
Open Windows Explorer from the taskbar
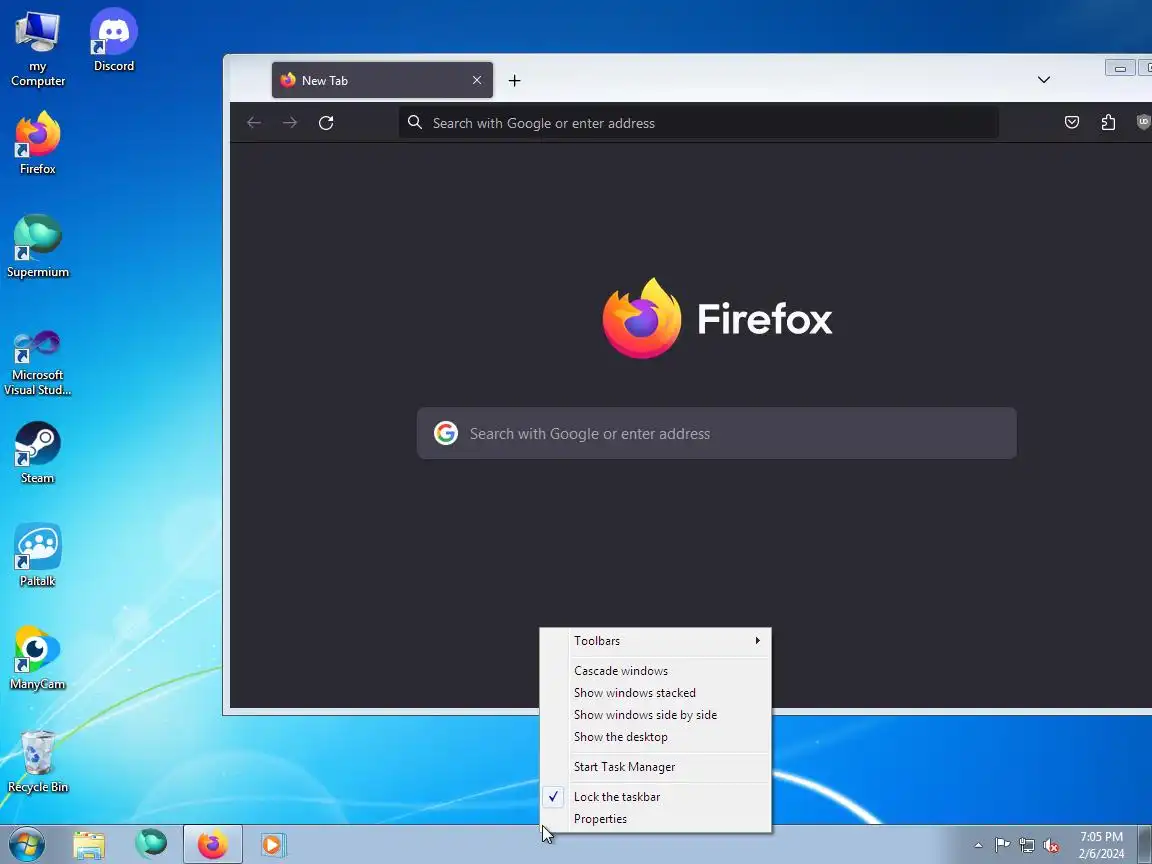coord(89,845)
